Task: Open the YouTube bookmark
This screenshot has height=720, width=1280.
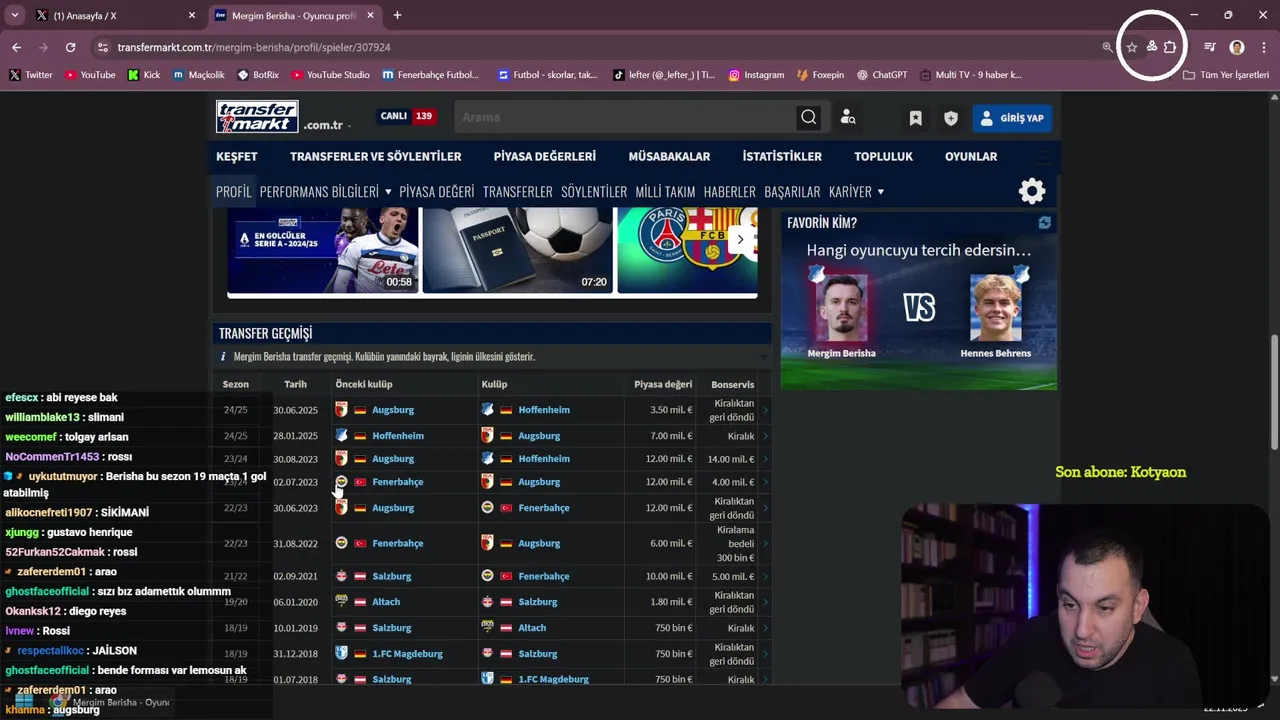Action: point(90,75)
